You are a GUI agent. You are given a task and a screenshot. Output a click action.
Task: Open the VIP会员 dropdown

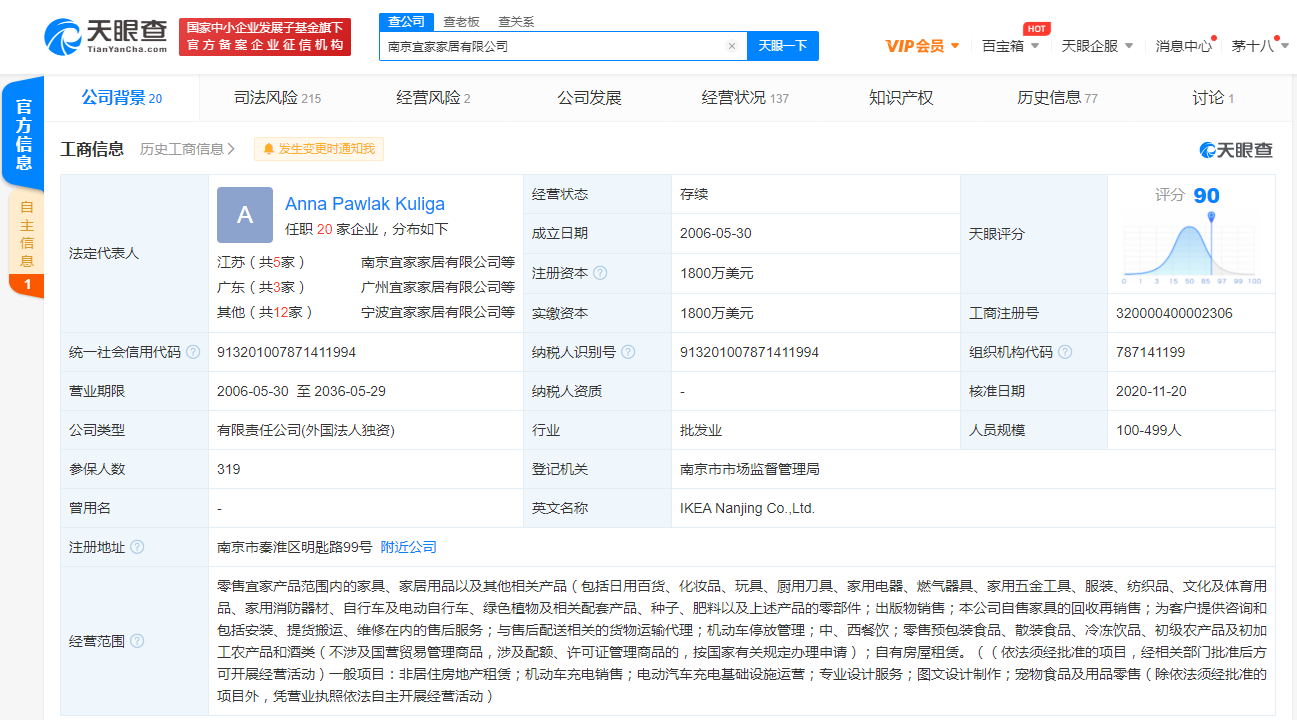click(922, 46)
